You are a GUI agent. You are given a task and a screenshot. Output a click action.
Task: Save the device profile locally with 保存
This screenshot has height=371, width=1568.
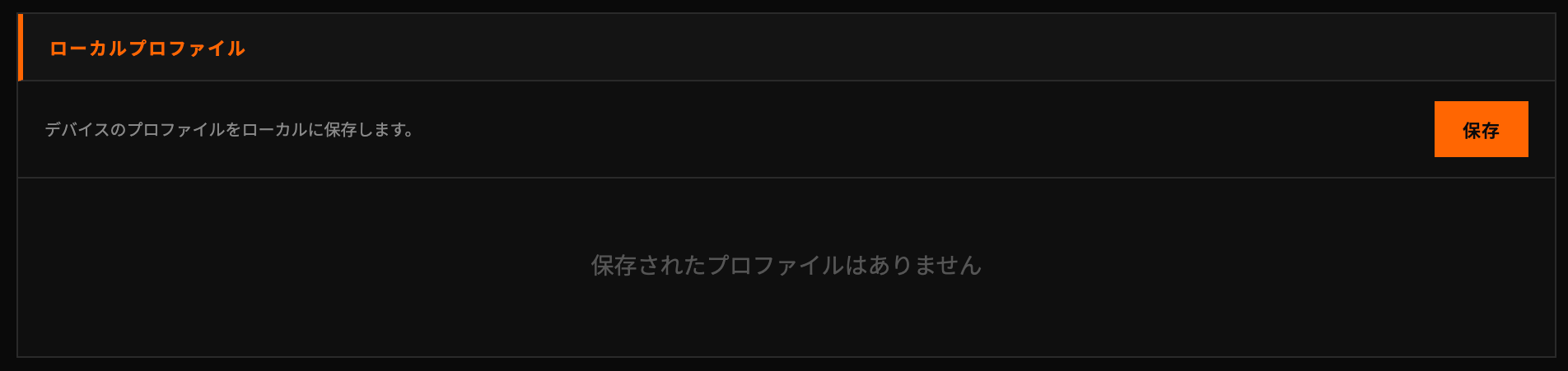[1481, 129]
